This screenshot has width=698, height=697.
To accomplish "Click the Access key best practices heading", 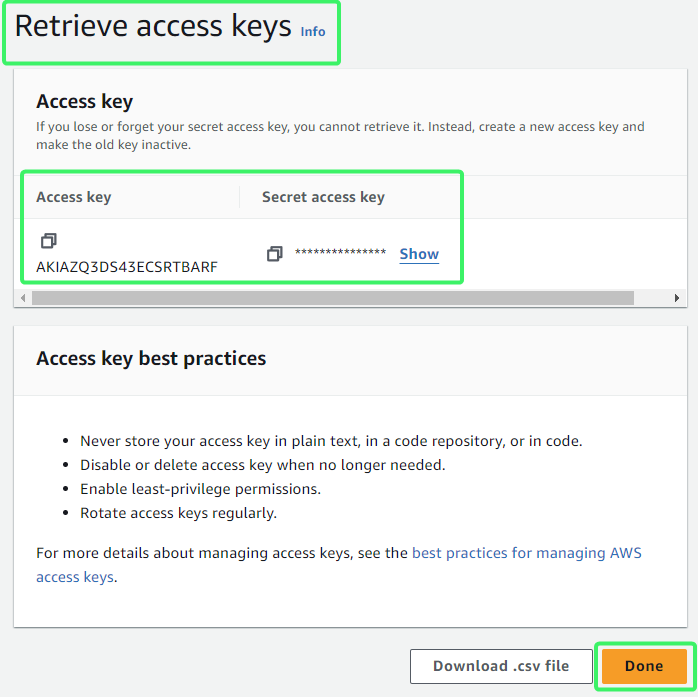I will tap(151, 358).
